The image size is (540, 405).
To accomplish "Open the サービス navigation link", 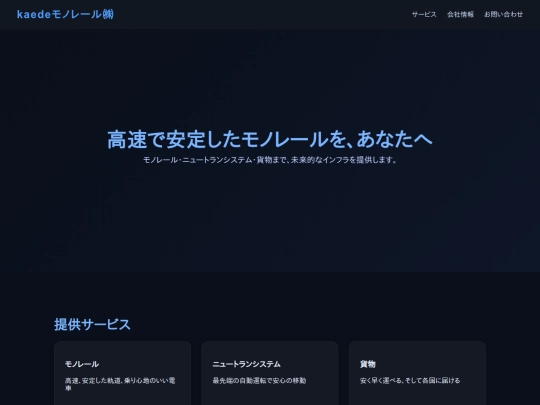I will pos(424,14).
